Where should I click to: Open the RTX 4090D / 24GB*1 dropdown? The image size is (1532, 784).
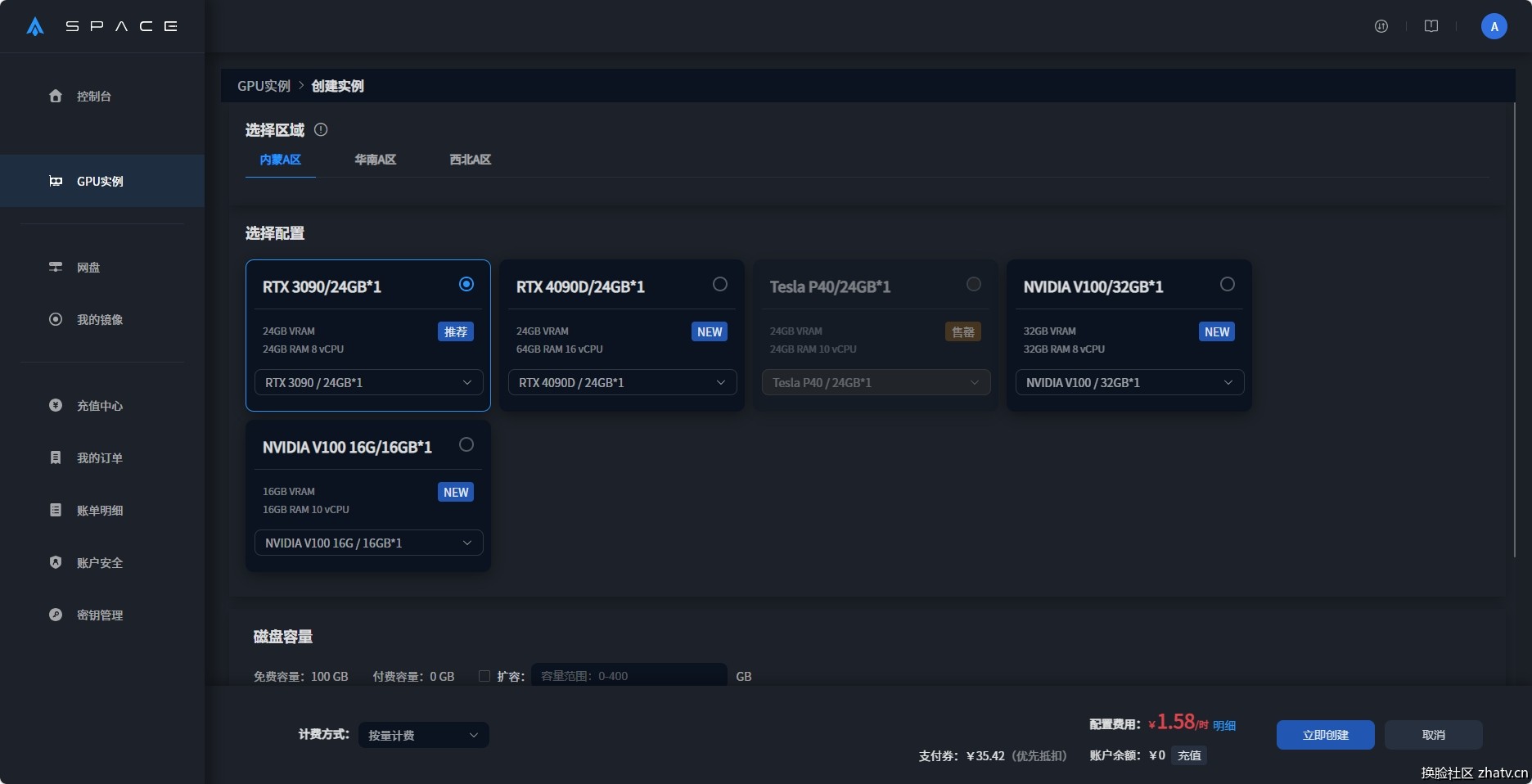tap(622, 382)
